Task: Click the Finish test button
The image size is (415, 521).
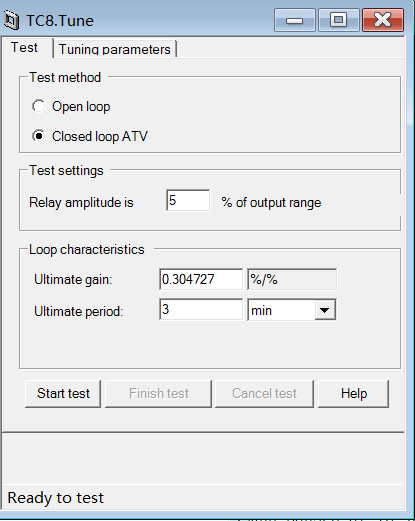Action: (x=159, y=394)
